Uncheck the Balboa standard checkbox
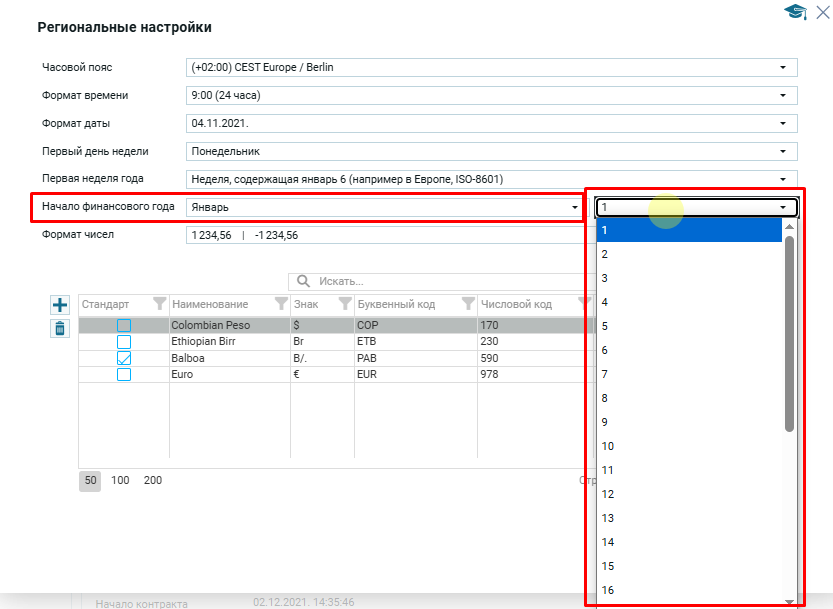Viewport: 833px width, 609px height. 124,358
